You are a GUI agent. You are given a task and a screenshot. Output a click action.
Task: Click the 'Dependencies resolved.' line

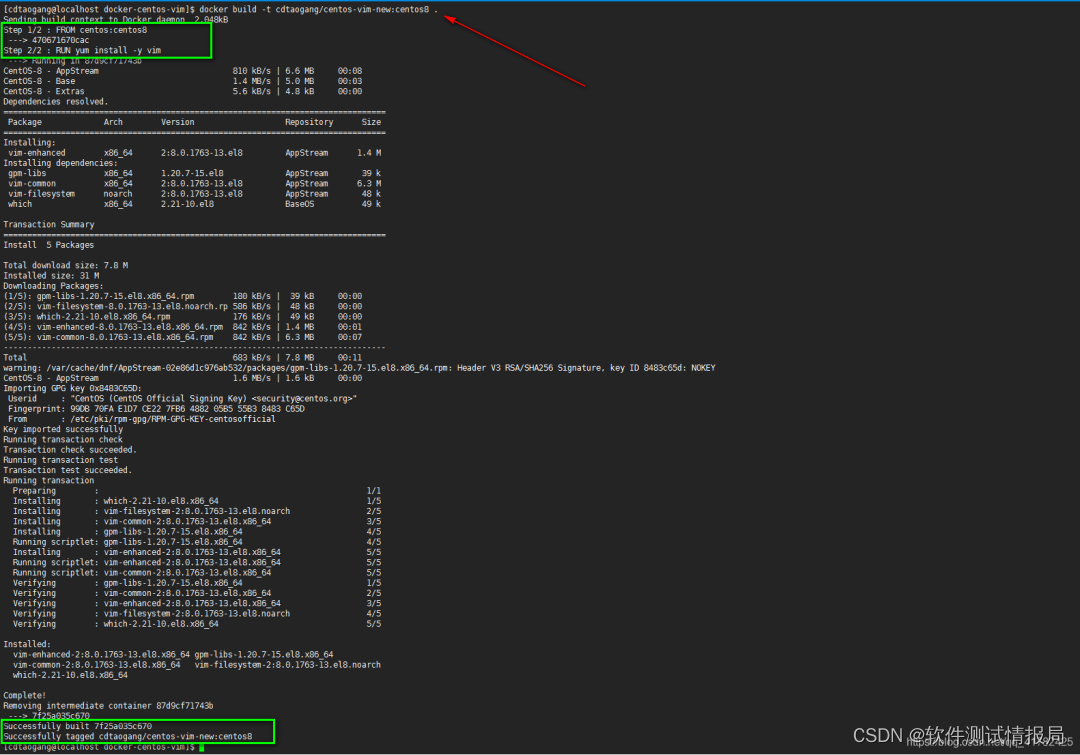[x=56, y=102]
